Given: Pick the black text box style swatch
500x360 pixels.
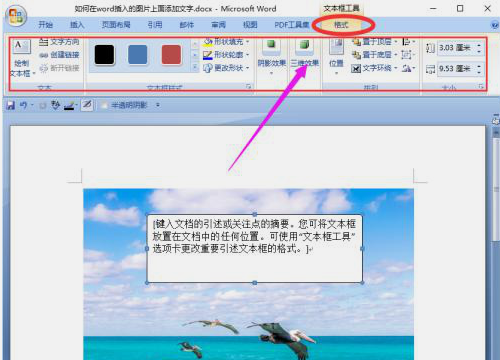Looking at the screenshot, I should pos(104,55).
